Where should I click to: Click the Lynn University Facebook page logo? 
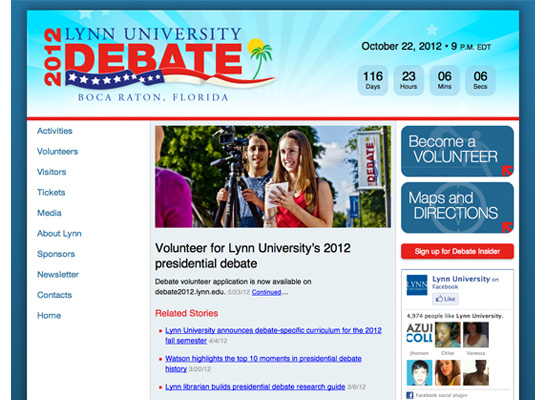pos(417,285)
